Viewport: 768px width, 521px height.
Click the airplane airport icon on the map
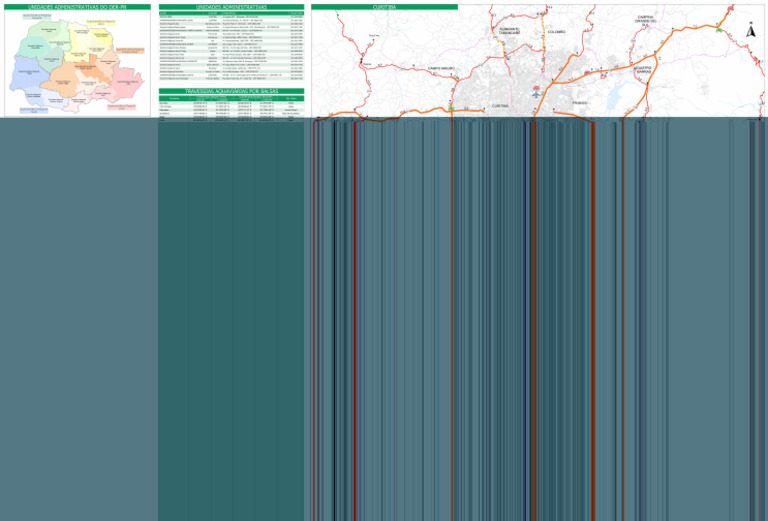pyautogui.click(x=536, y=94)
